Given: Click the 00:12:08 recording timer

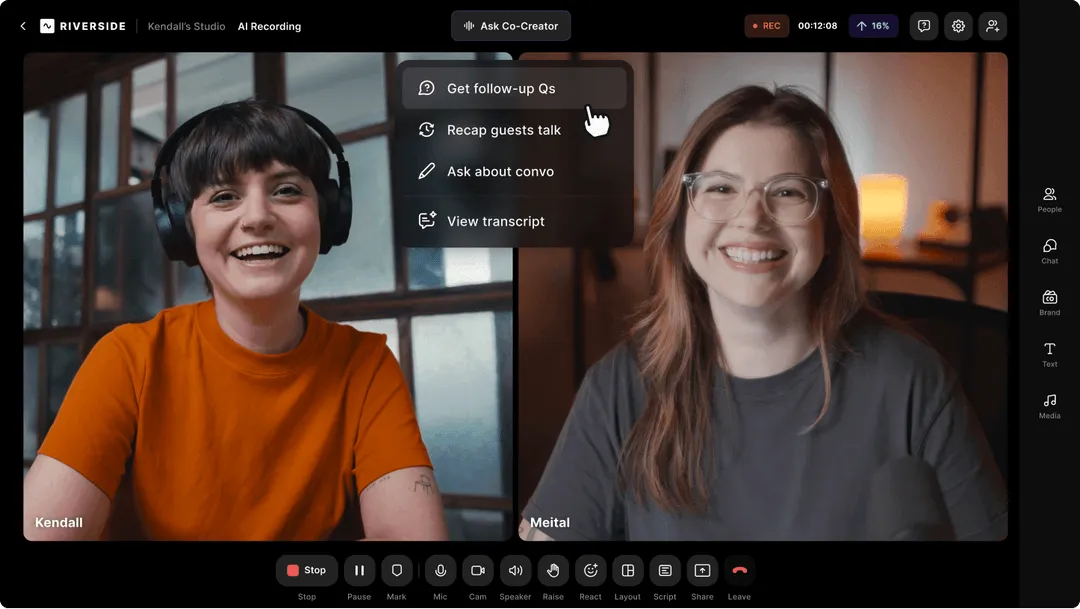Looking at the screenshot, I should click(x=818, y=25).
